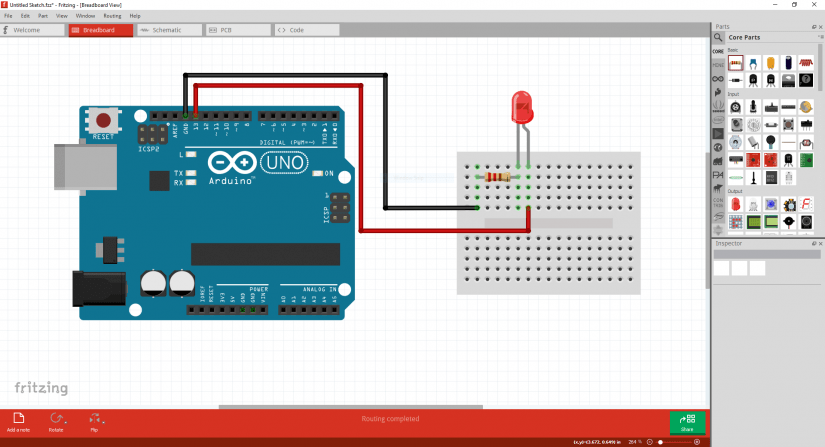This screenshot has width=825, height=447.
Task: Choose the yellow tantalum capacitor part
Action: point(771,64)
